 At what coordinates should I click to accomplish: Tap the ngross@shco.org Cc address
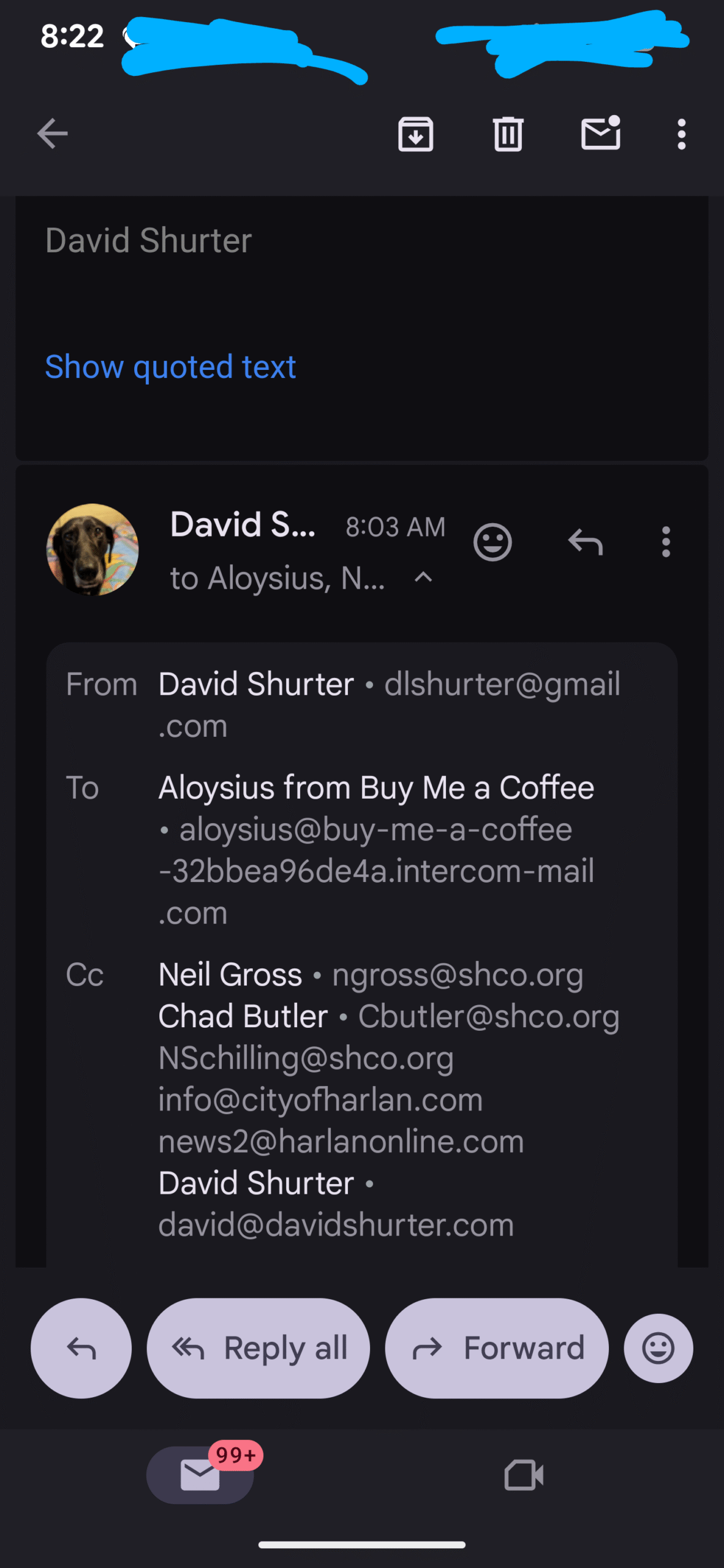[x=457, y=974]
